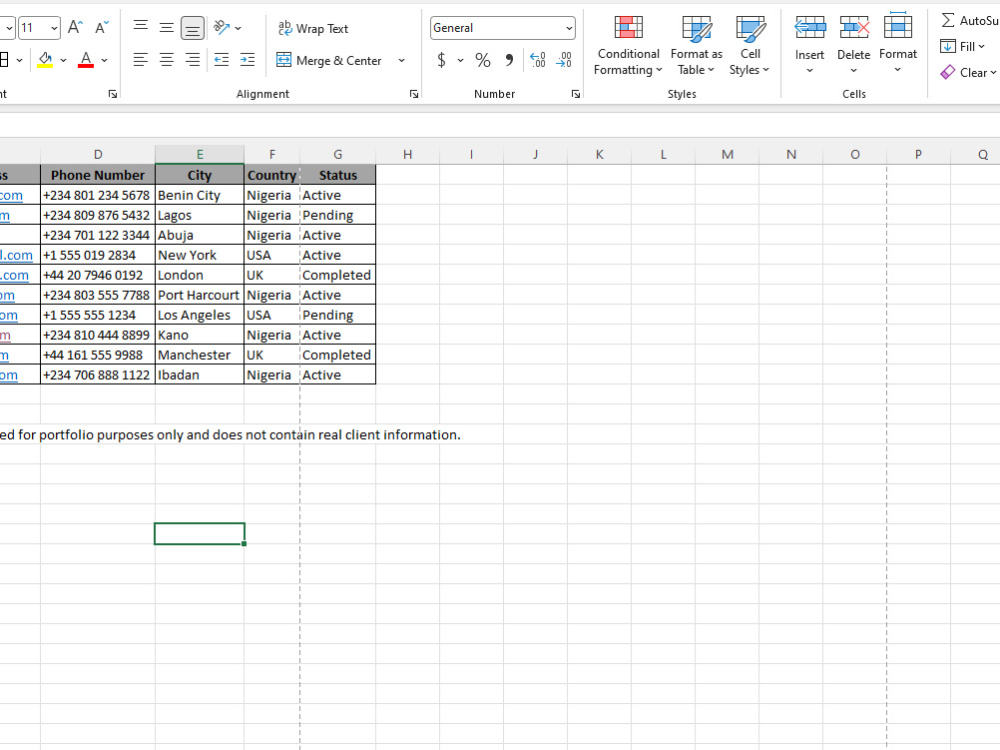Select the Manchester cell
This screenshot has height=750, width=1000.
[x=200, y=355]
